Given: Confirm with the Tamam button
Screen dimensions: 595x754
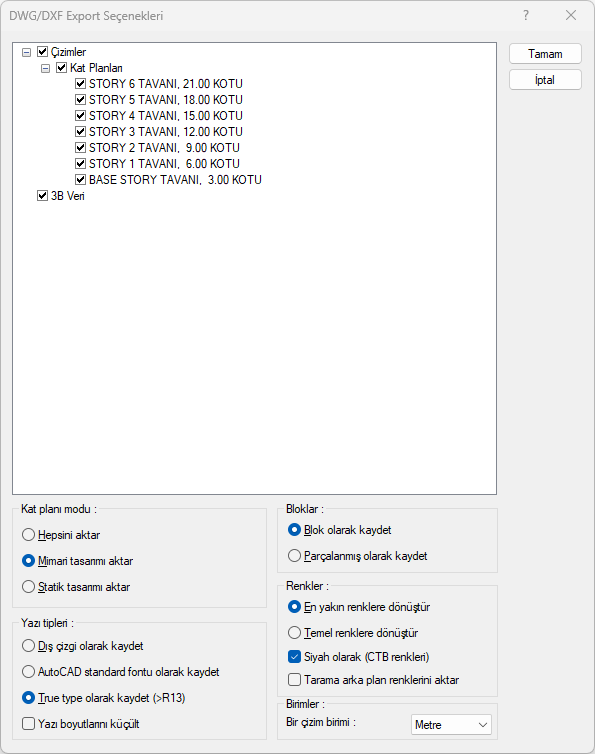Looking at the screenshot, I should coord(545,54).
